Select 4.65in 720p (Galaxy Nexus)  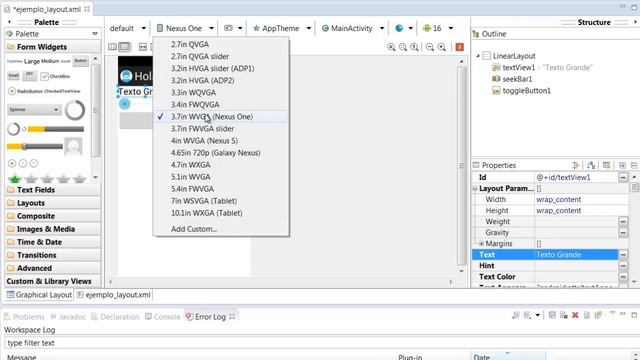point(221,153)
